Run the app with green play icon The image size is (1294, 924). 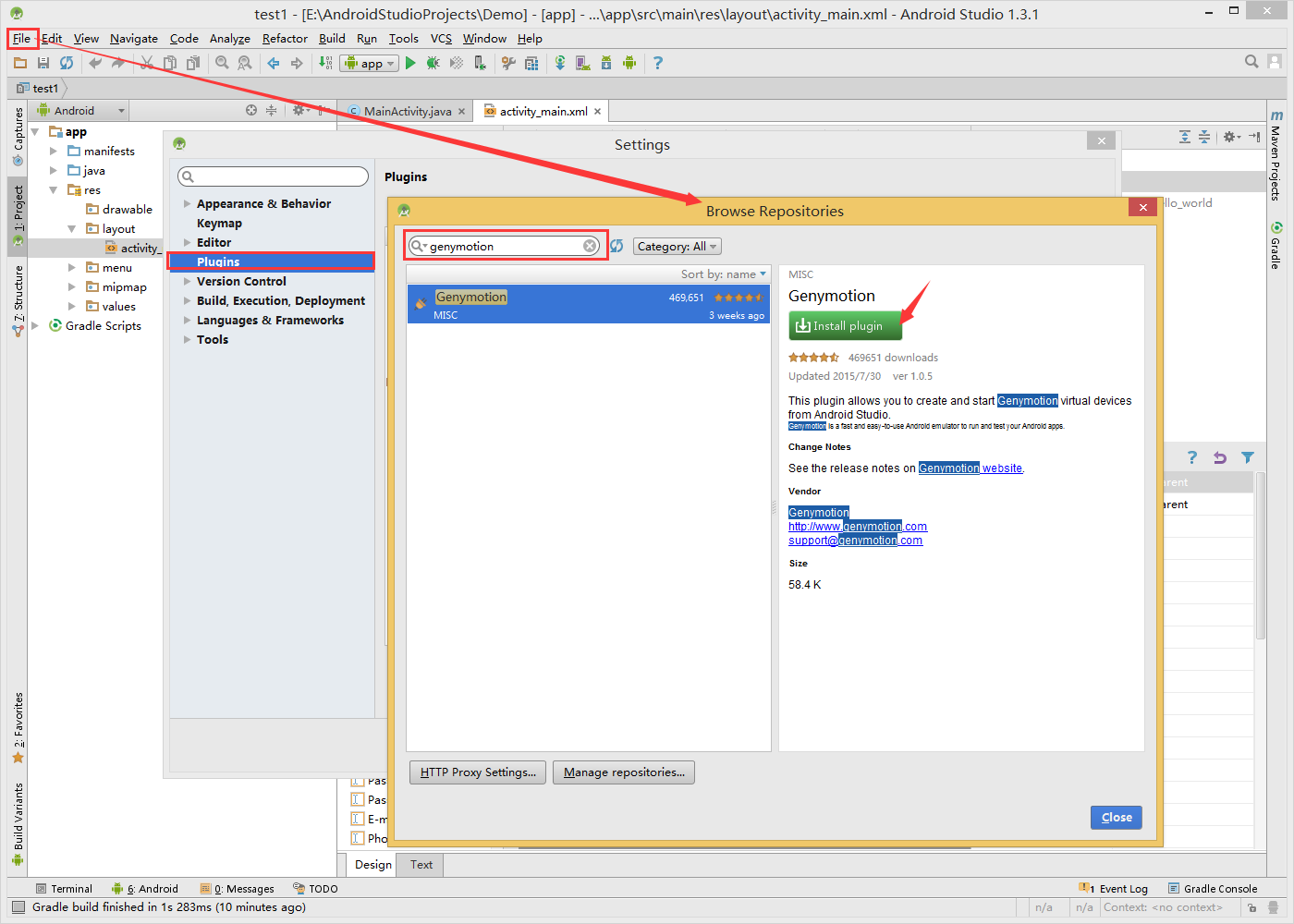pos(410,63)
